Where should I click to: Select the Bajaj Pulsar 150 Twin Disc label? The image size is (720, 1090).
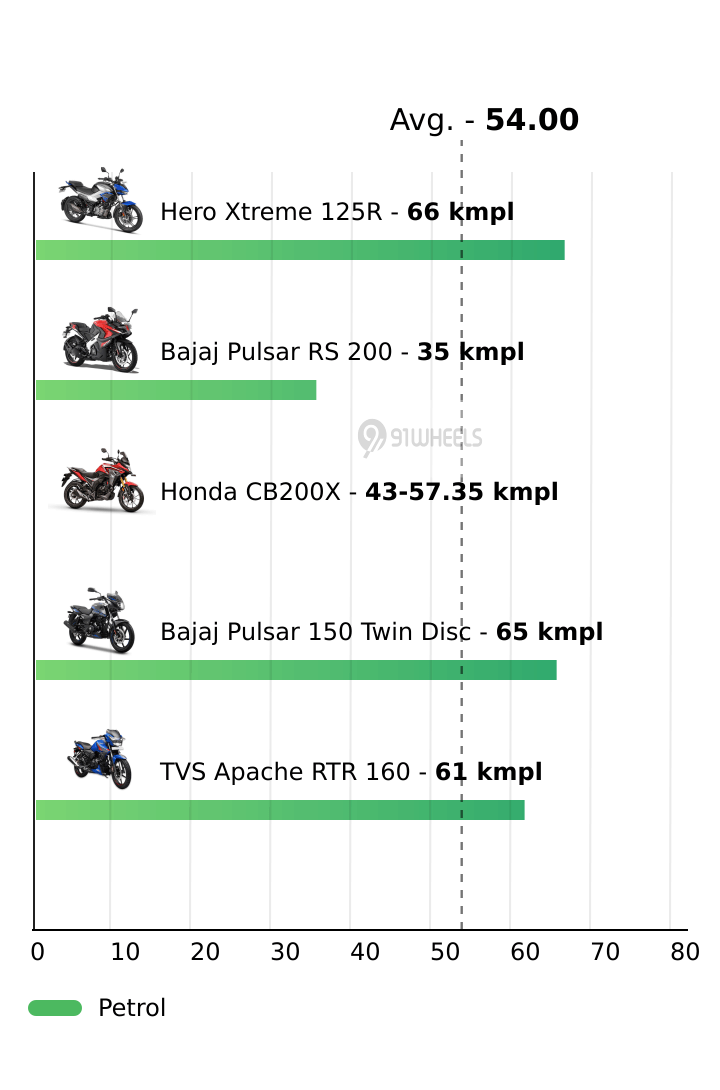click(x=381, y=632)
